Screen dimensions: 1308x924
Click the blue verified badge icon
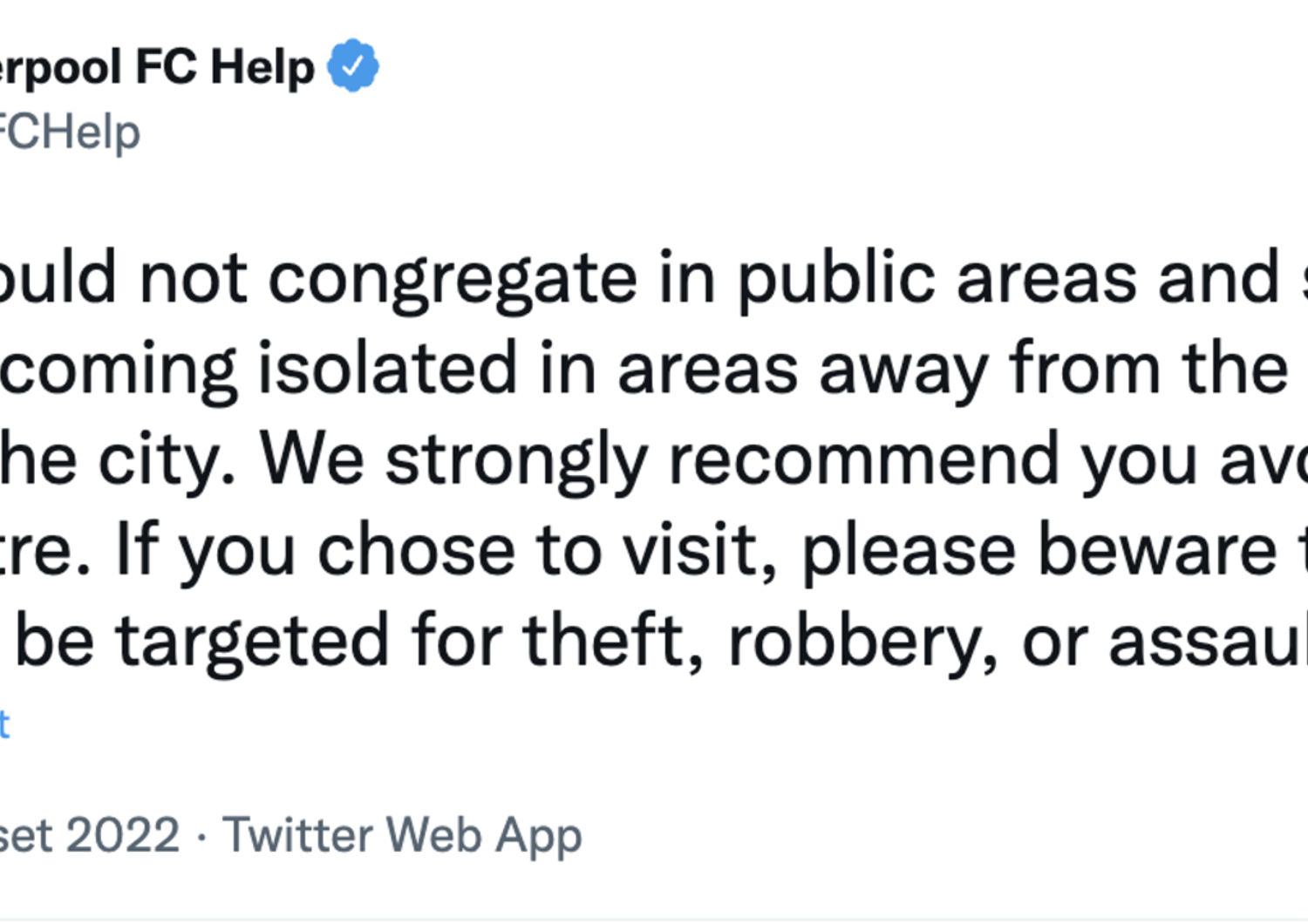pyautogui.click(x=352, y=65)
